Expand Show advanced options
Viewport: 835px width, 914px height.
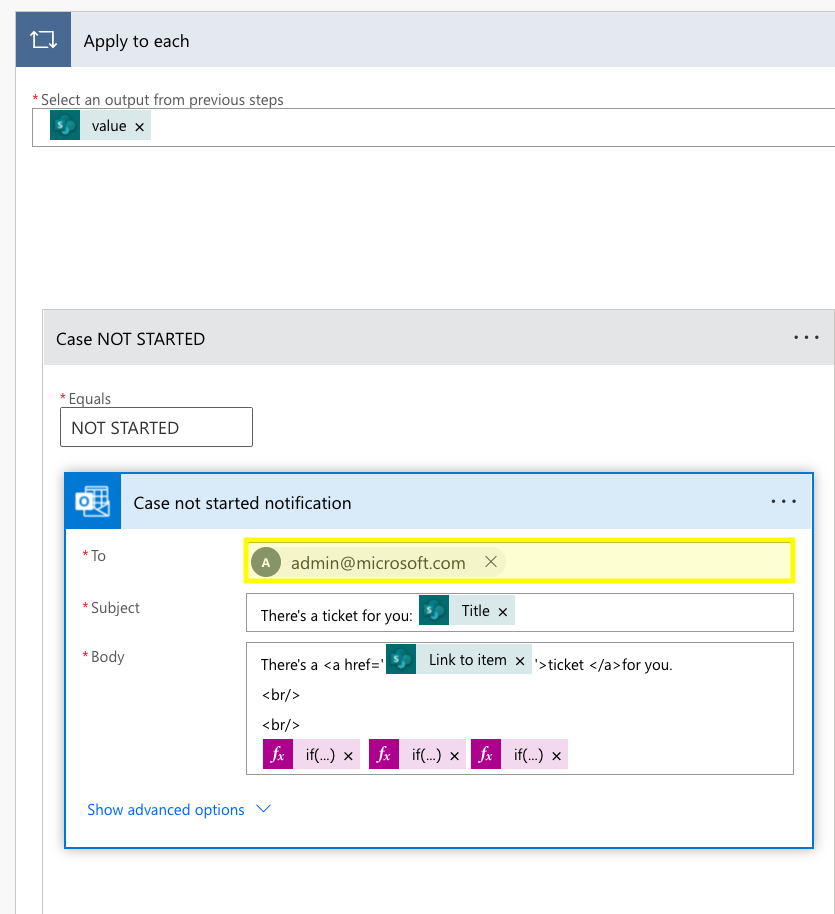178,810
